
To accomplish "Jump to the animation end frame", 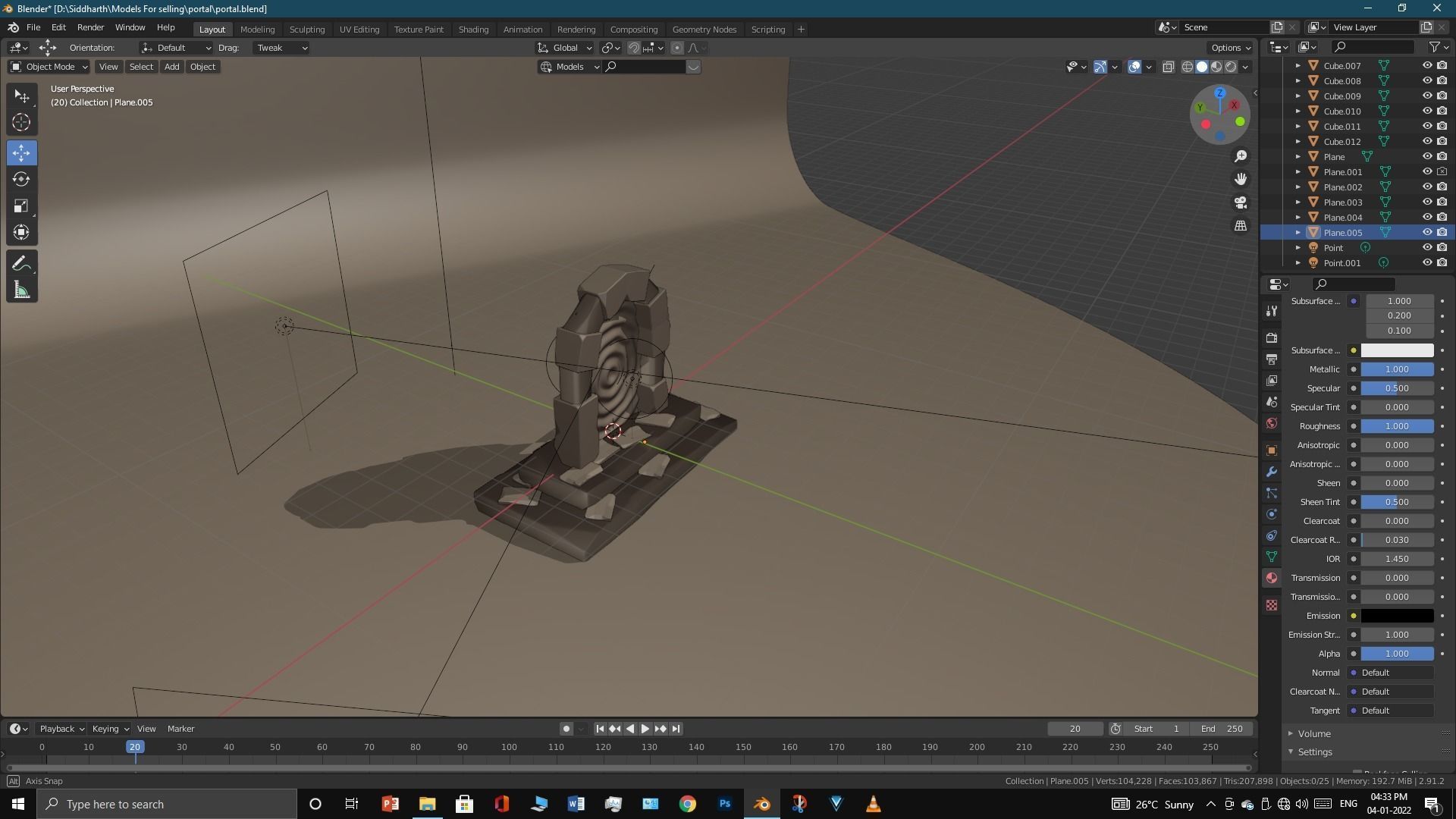I will (676, 729).
